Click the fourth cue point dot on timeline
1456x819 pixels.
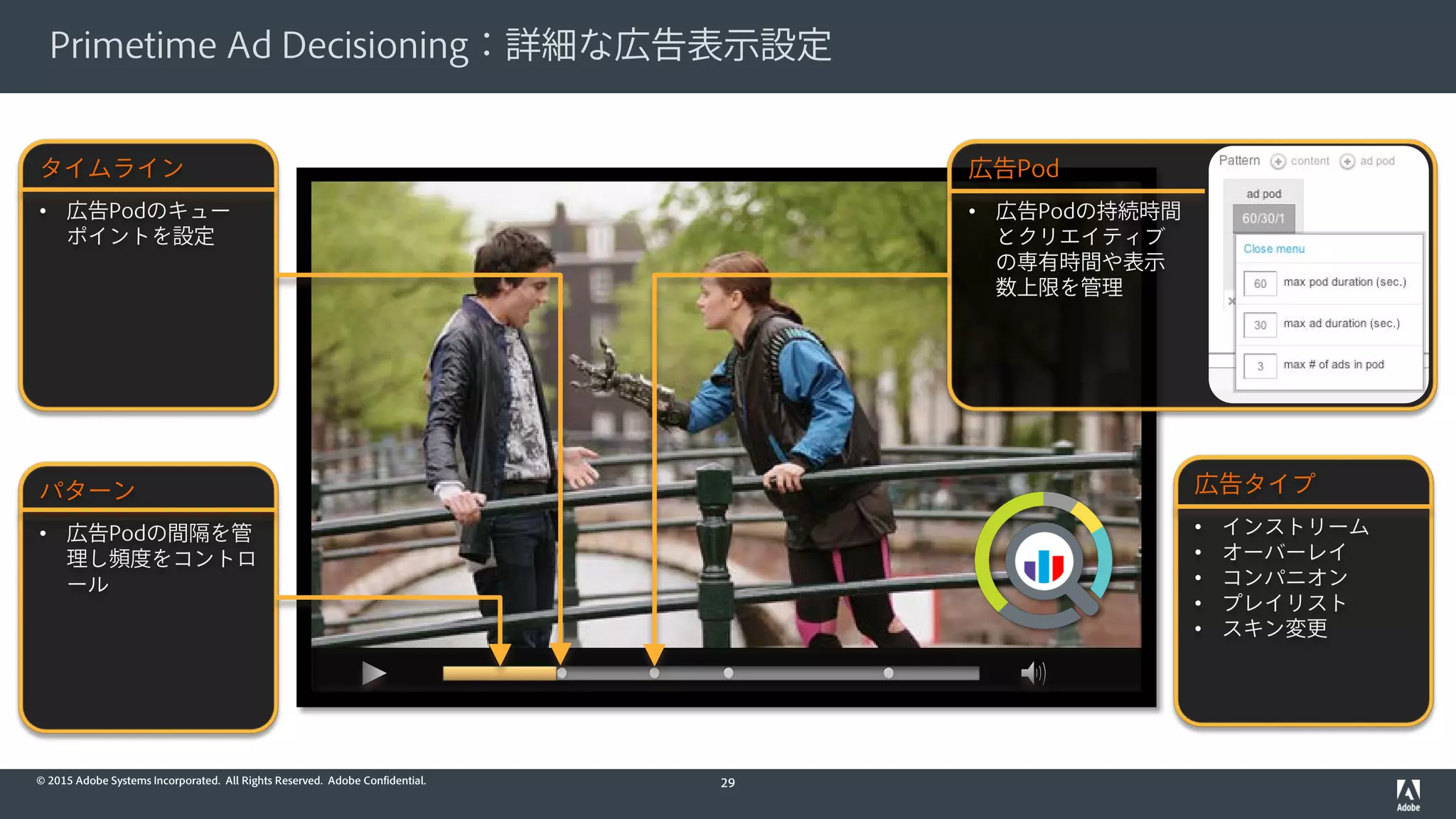pos(889,673)
